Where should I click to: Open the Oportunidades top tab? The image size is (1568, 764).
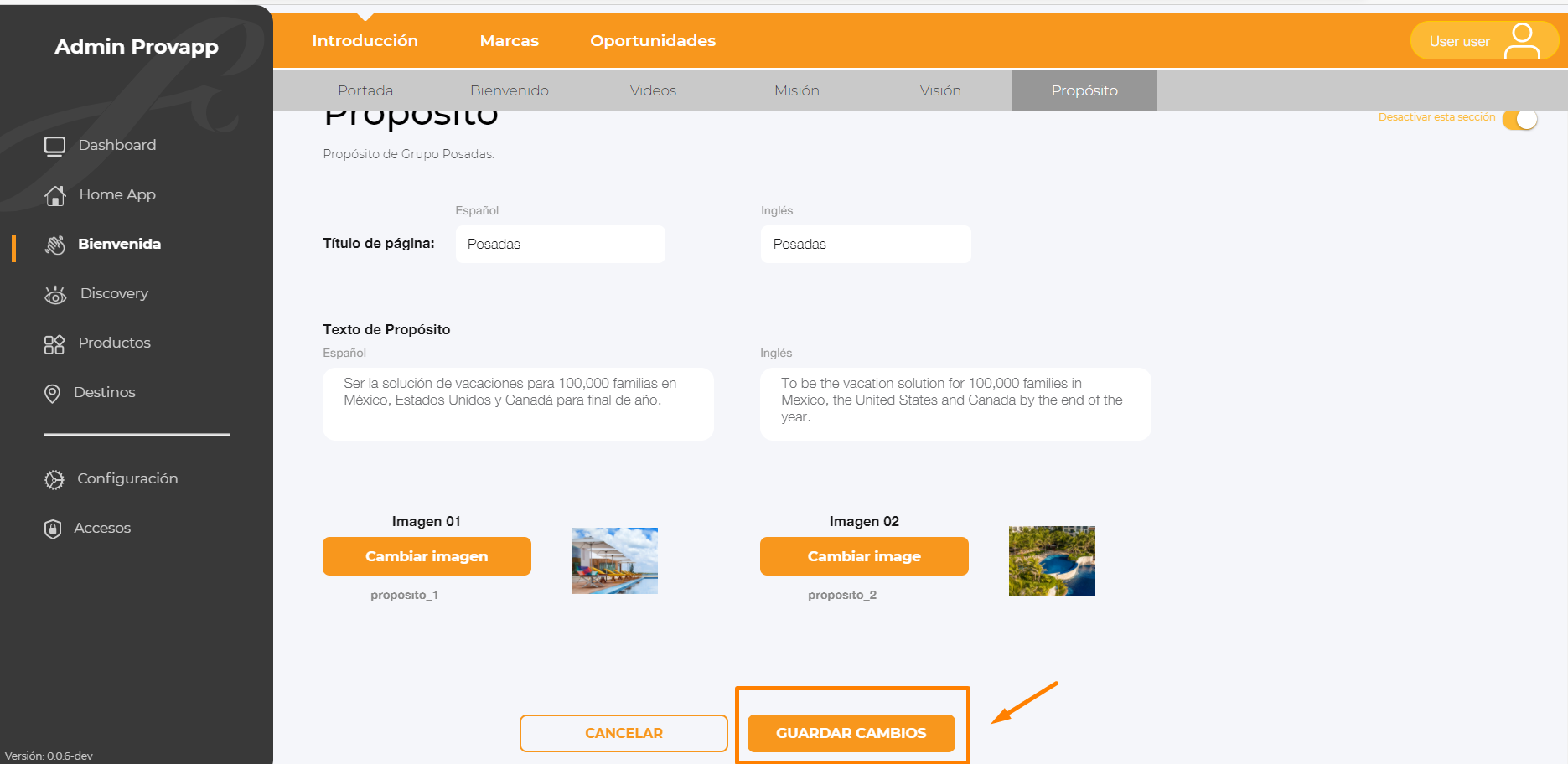coord(653,41)
